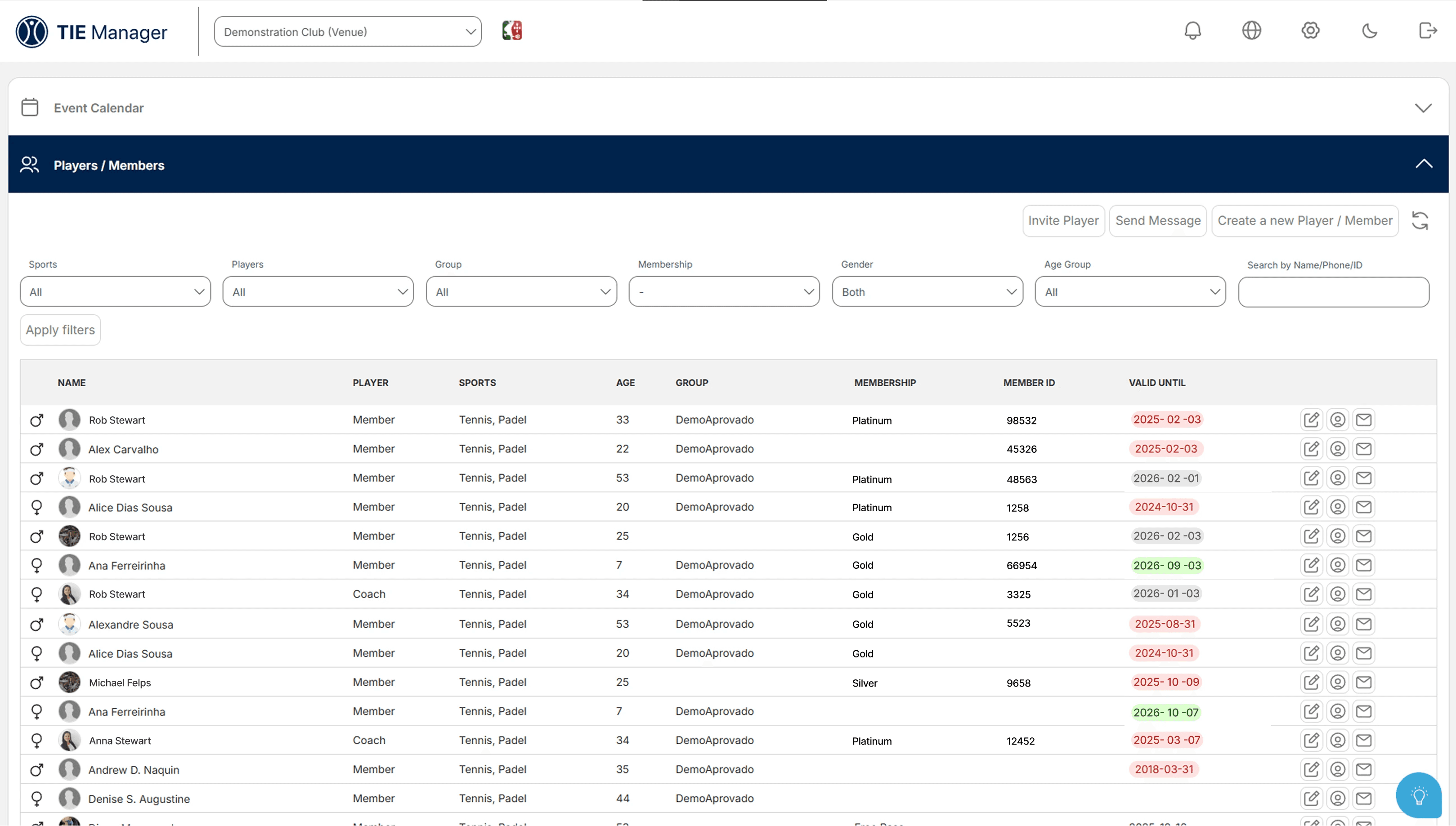Open the notifications bell icon
This screenshot has height=826, width=1456.
1192,31
